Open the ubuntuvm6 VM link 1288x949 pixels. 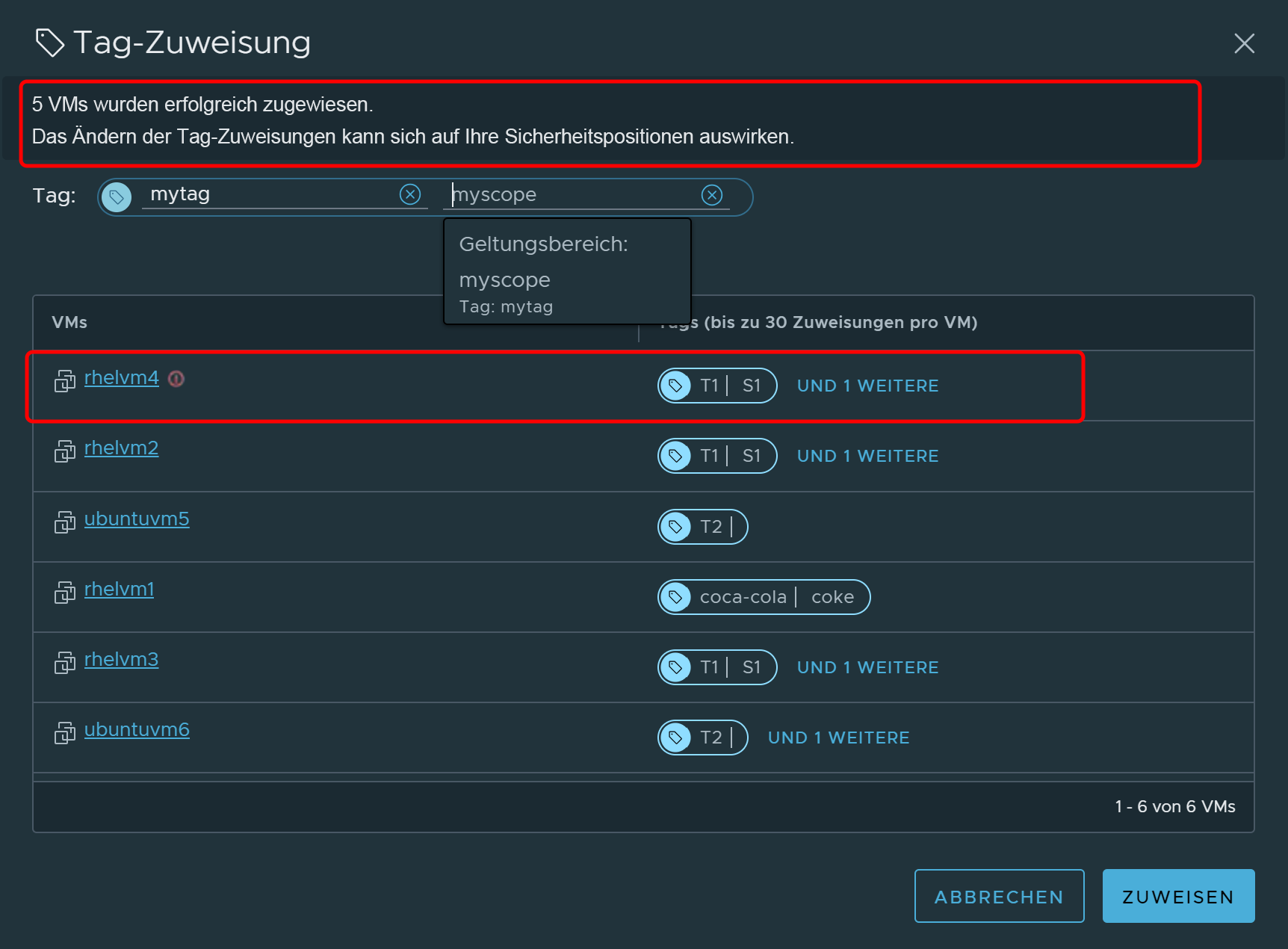tap(137, 729)
